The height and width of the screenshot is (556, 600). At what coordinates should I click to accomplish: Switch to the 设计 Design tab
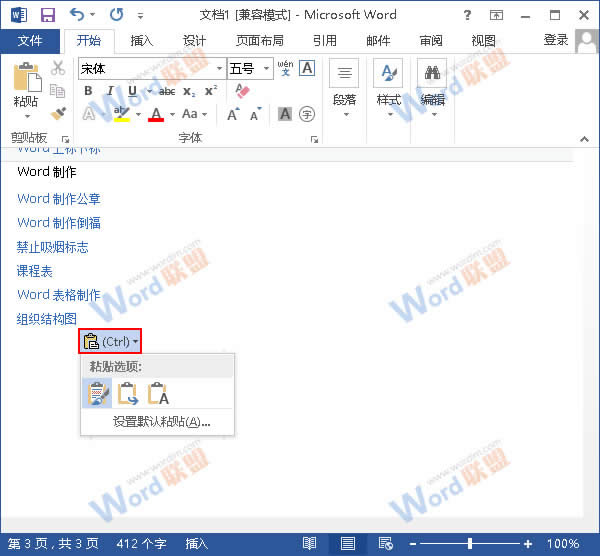tap(194, 41)
